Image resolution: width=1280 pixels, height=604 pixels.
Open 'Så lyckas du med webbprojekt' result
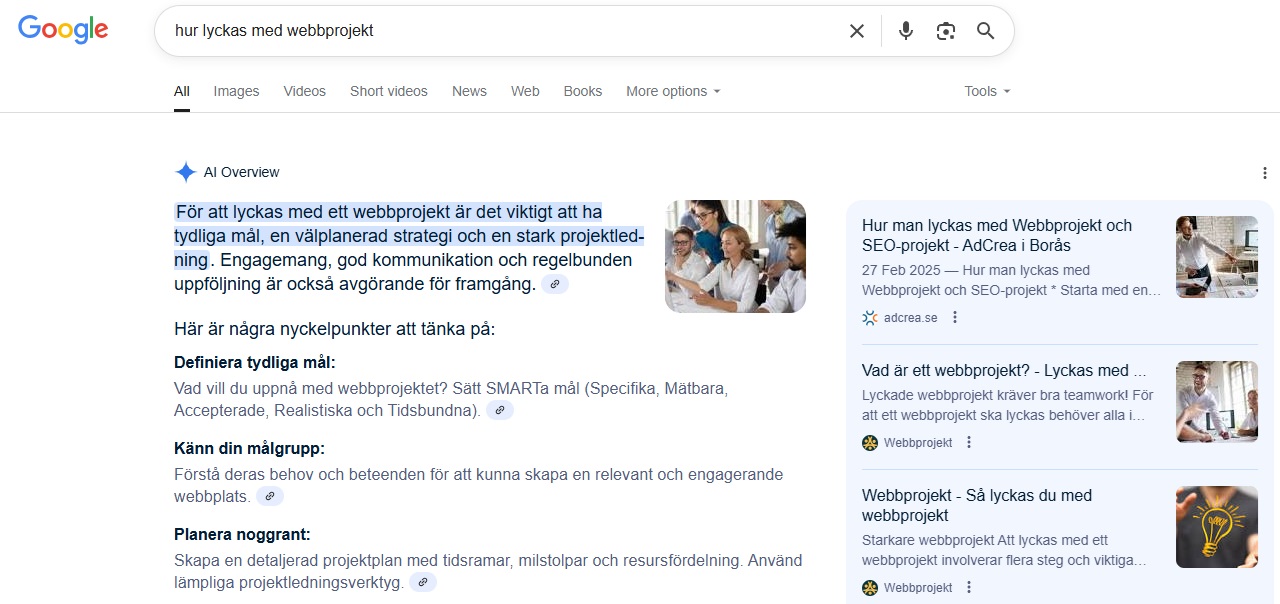pyautogui.click(x=976, y=505)
